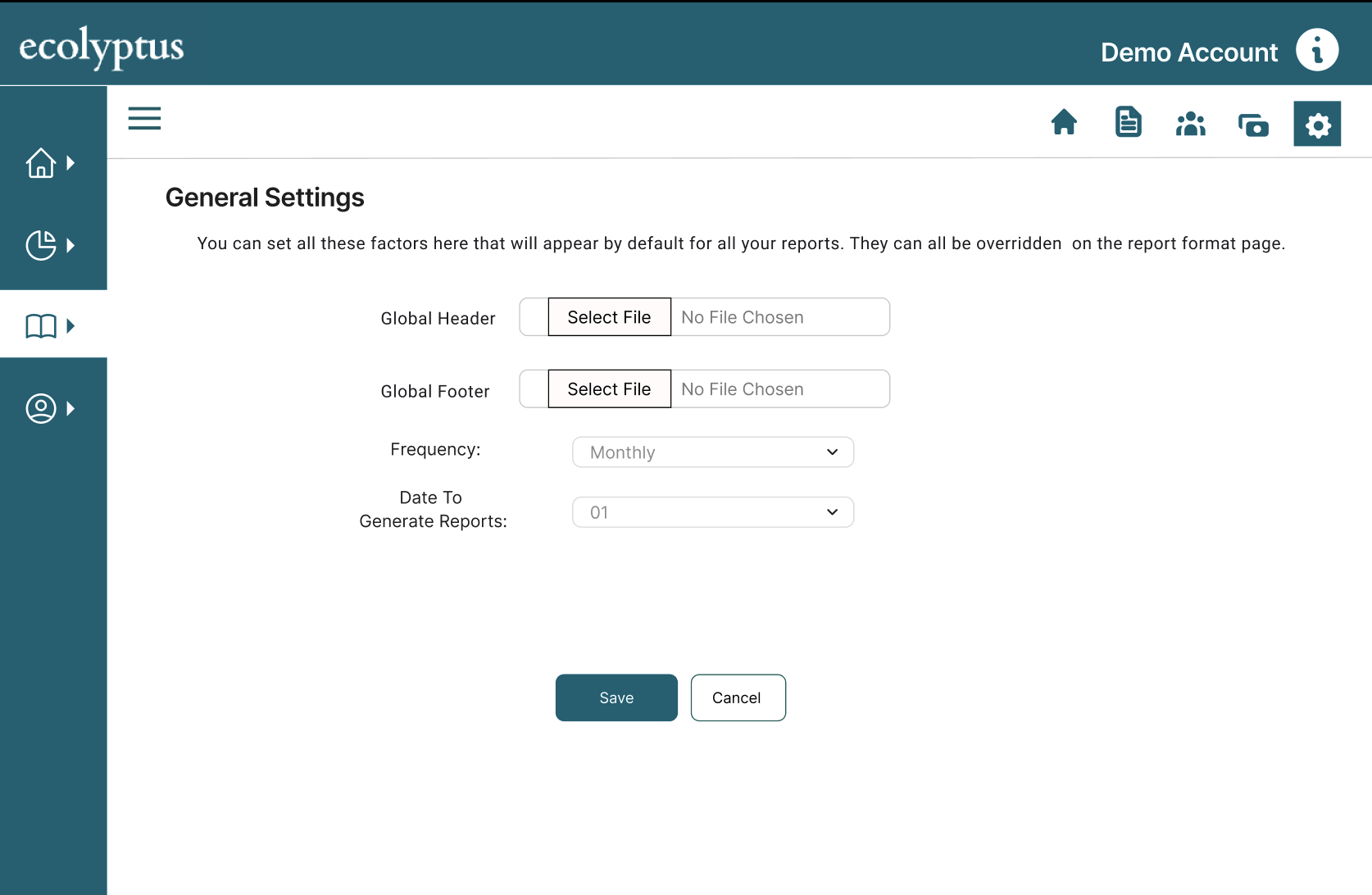Select the camera/media icon in the toolbar
Screen dimensions: 1372x895
[1253, 125]
